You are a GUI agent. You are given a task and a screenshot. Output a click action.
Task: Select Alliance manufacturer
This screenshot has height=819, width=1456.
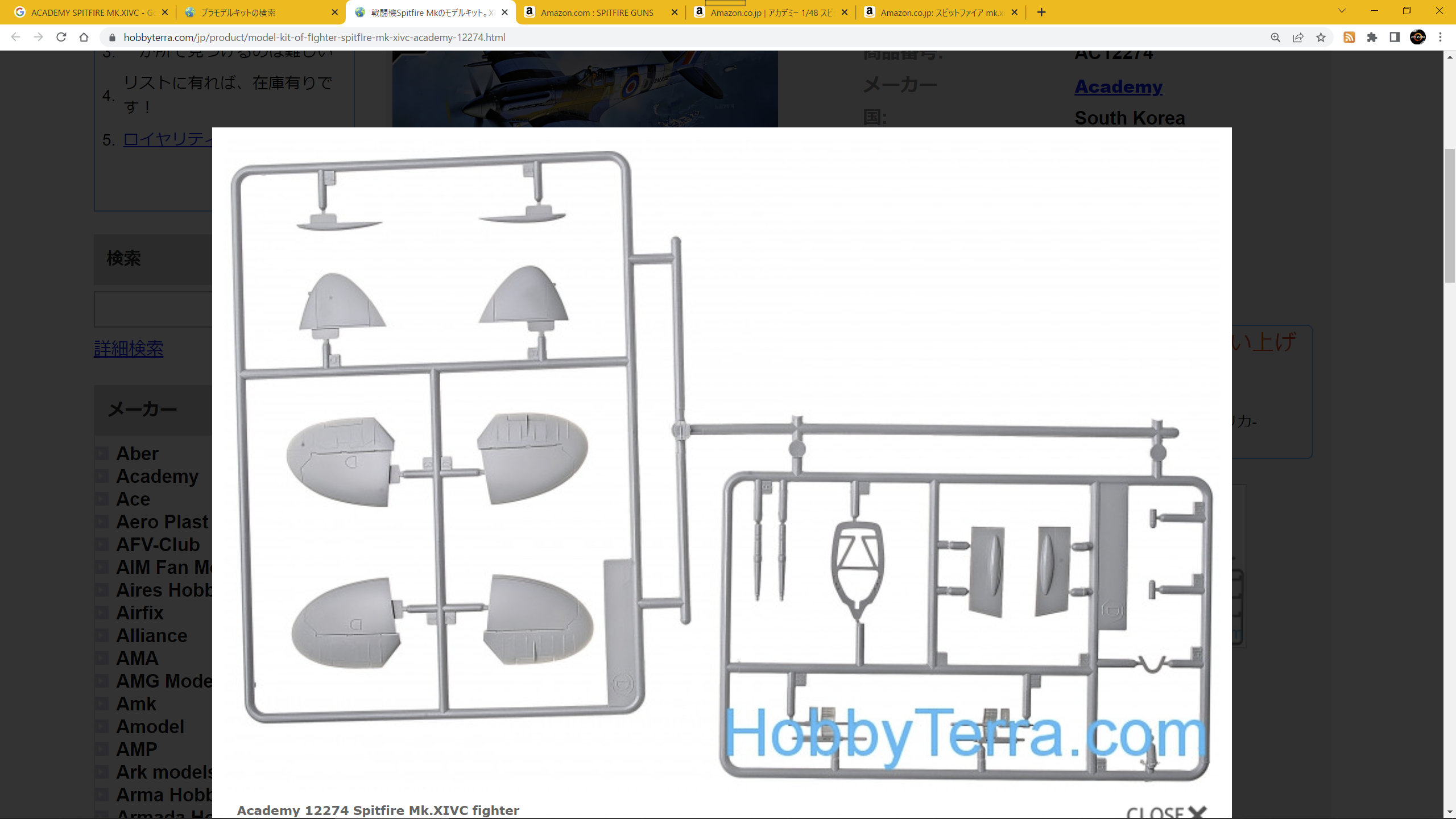pyautogui.click(x=152, y=636)
